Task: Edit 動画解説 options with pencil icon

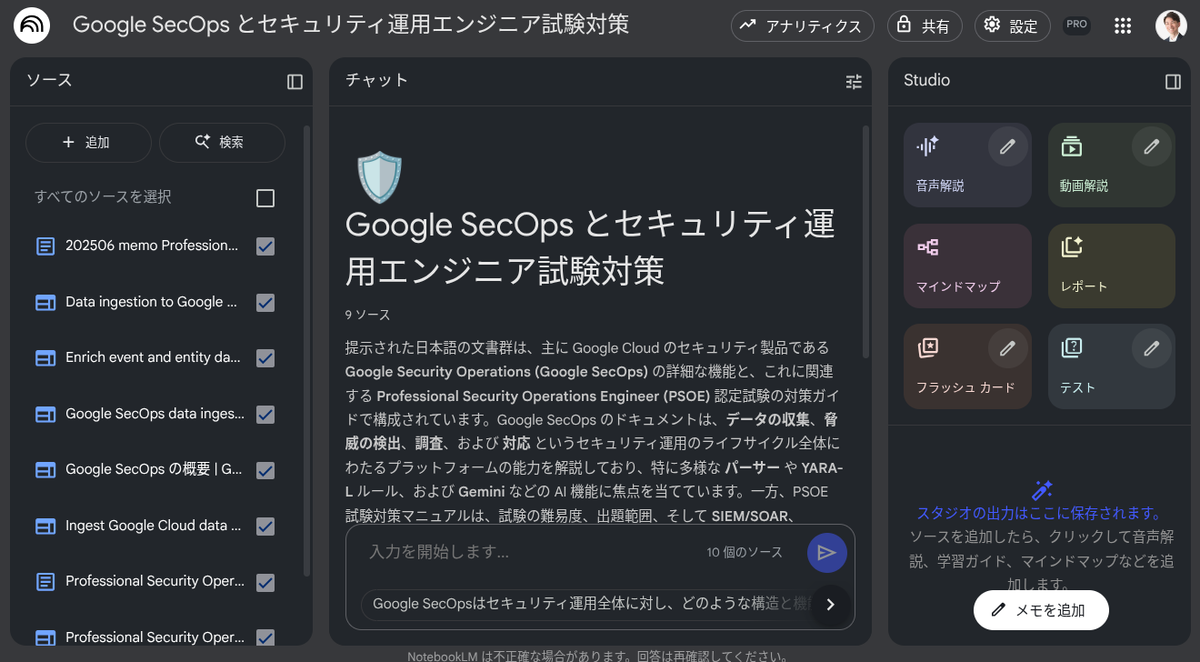Action: pyautogui.click(x=1151, y=147)
